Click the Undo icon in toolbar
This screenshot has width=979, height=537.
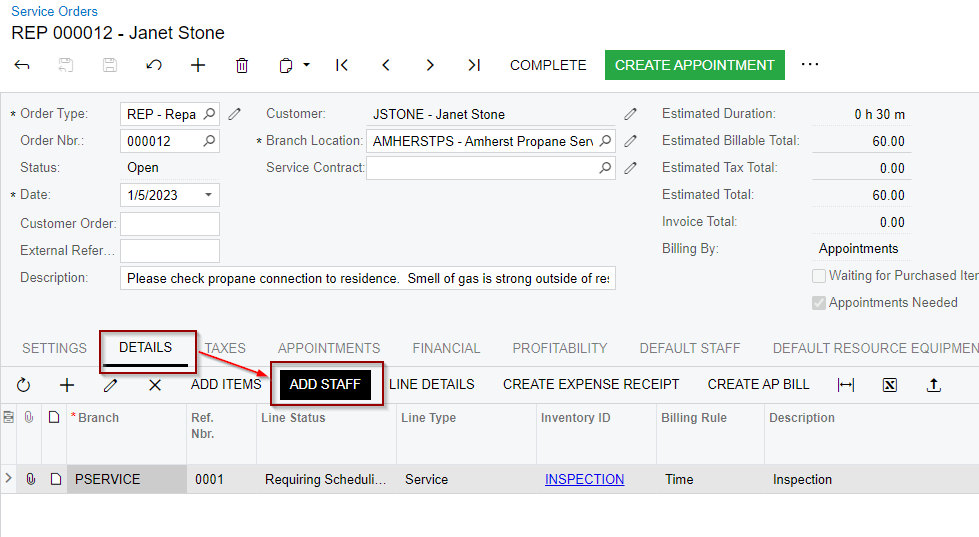[154, 65]
